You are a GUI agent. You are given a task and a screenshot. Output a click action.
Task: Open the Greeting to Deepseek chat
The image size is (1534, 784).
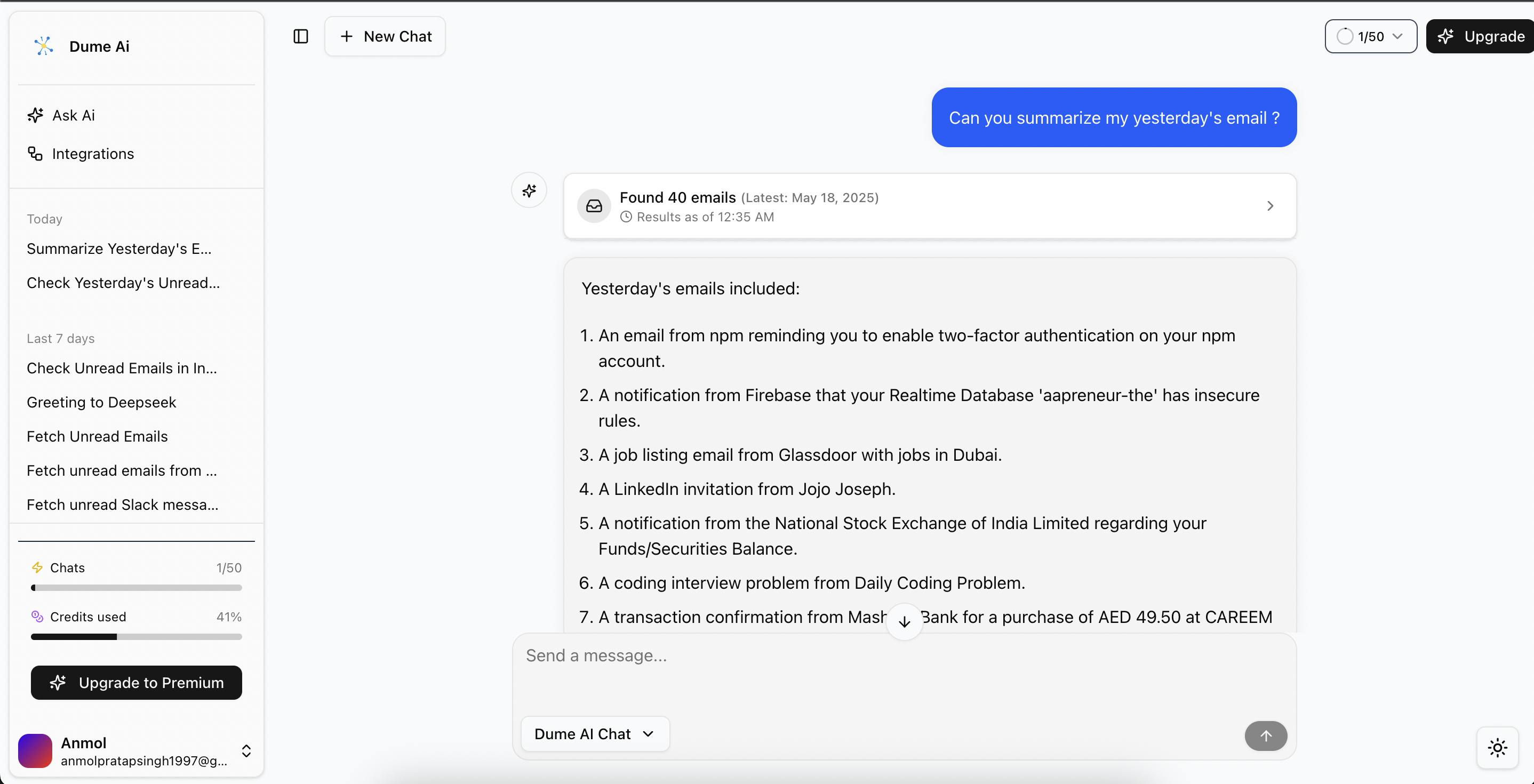(101, 402)
